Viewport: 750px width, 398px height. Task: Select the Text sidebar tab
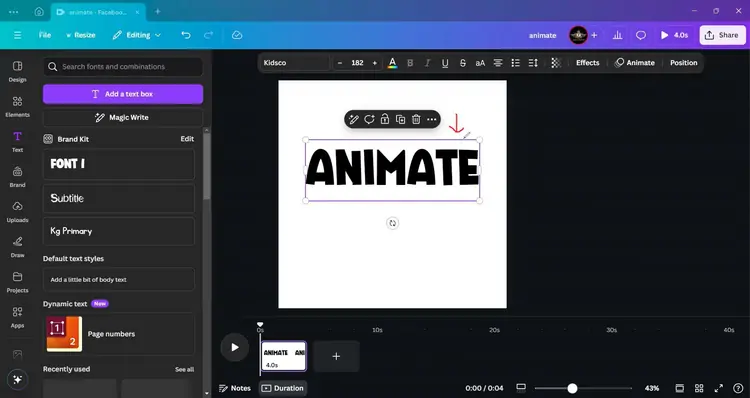pos(17,142)
